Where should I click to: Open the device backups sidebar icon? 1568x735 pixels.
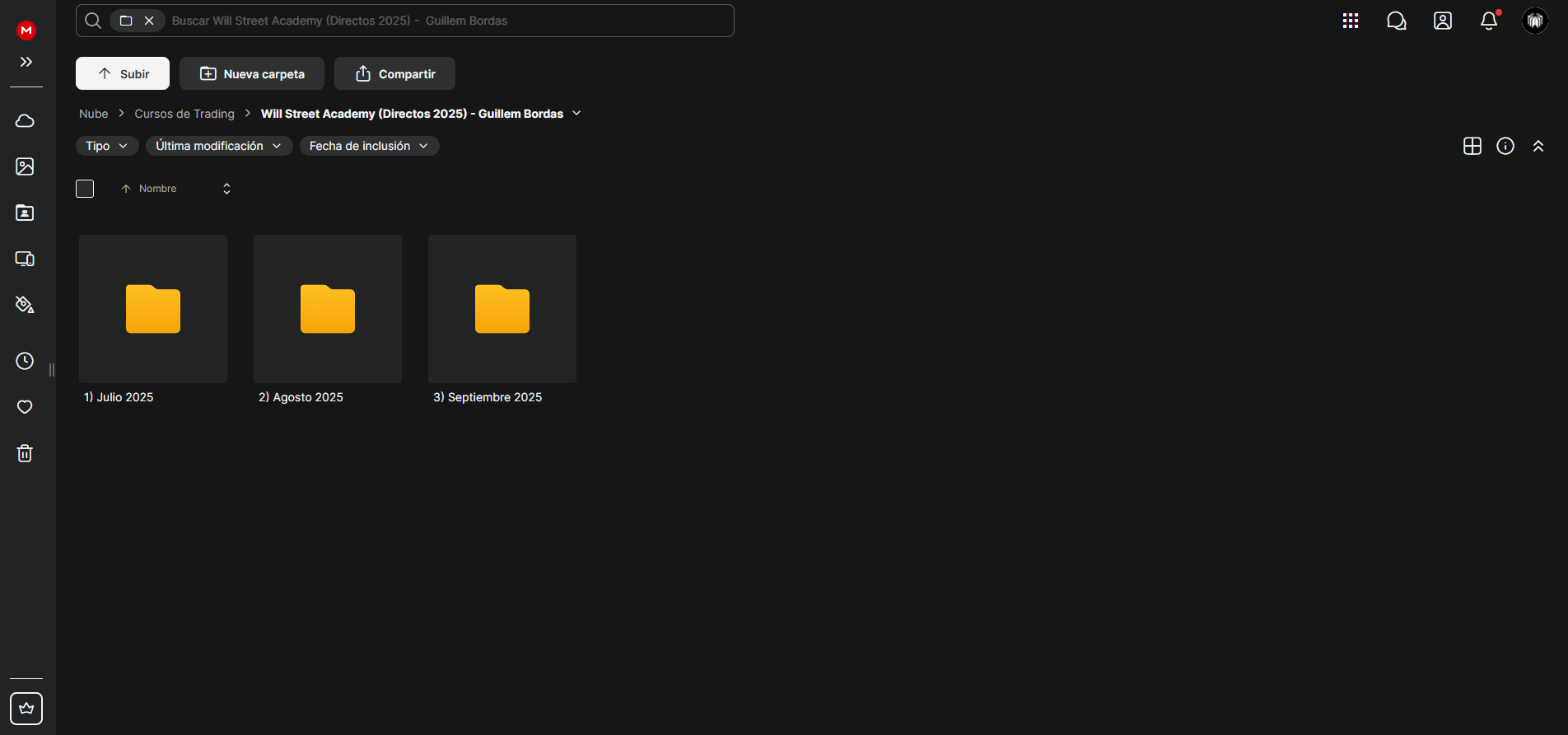coord(25,259)
